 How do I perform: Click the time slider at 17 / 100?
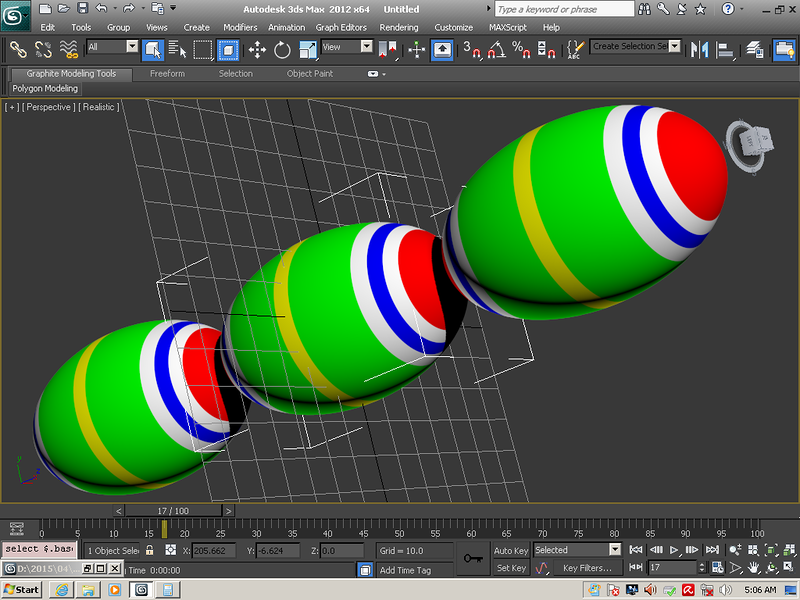173,510
